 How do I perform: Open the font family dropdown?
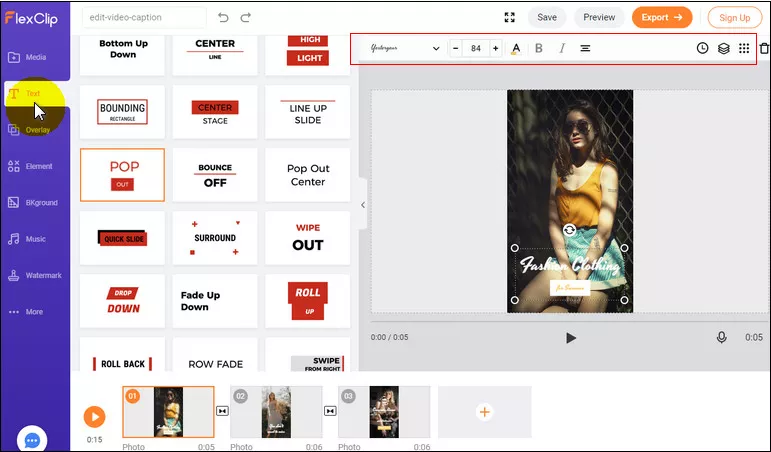coord(405,48)
